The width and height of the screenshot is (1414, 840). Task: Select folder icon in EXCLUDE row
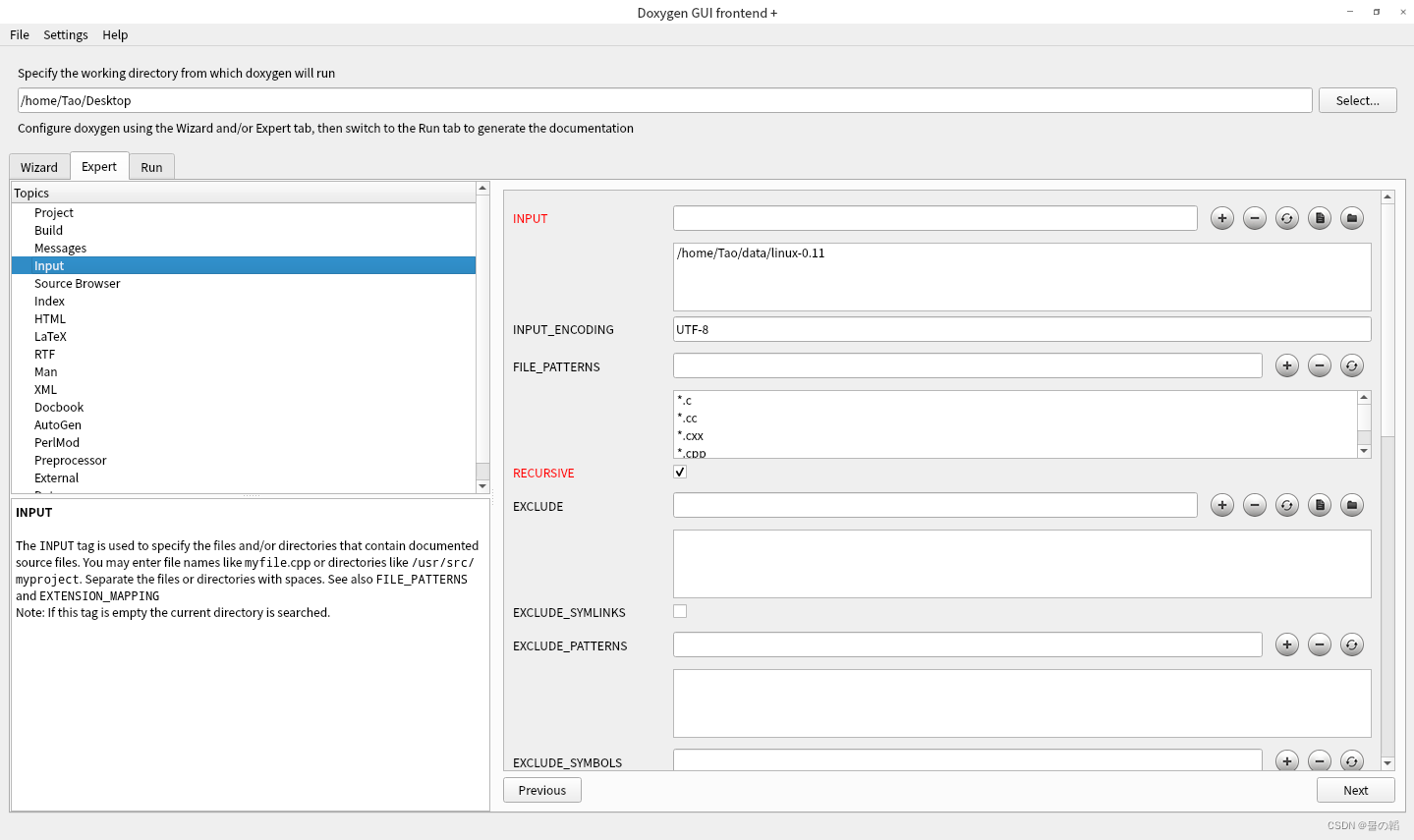tap(1352, 505)
